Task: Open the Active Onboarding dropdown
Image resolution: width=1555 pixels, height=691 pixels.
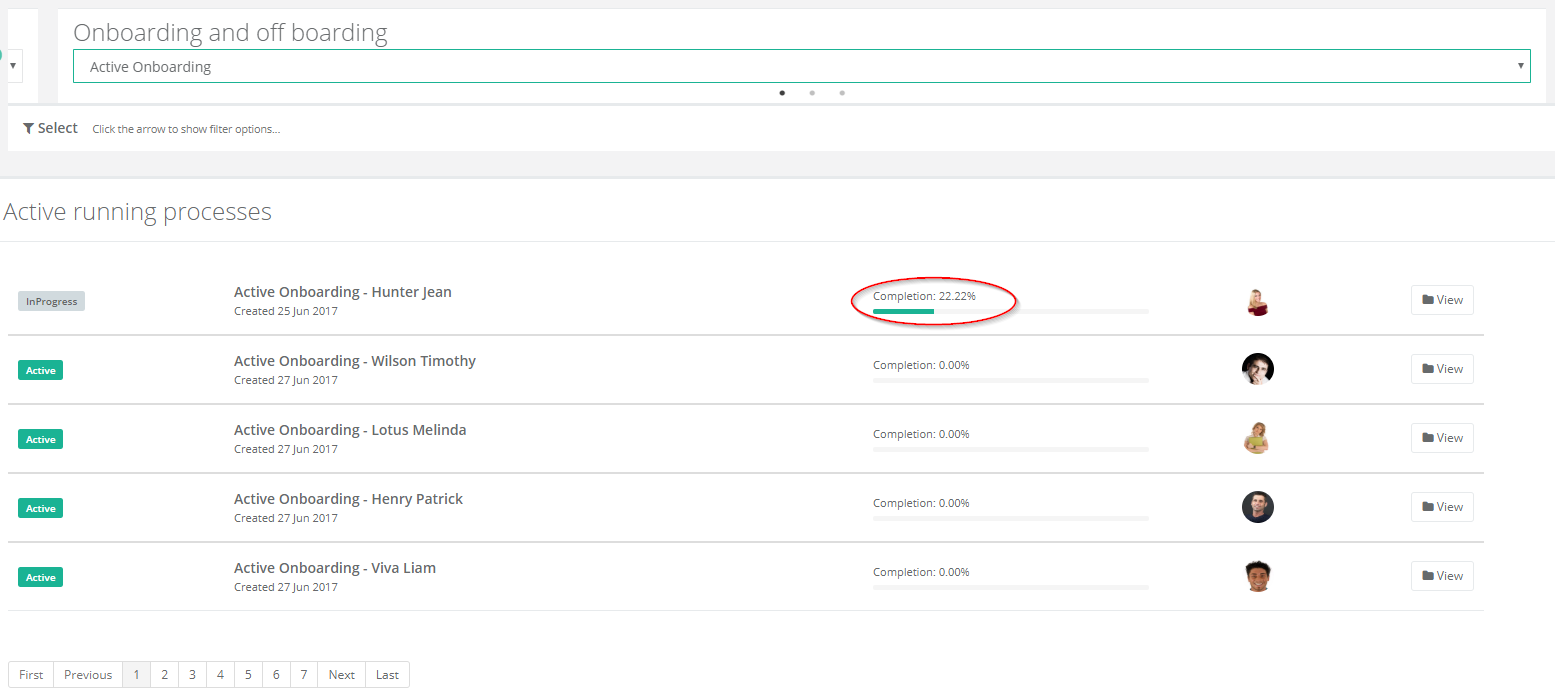Action: pyautogui.click(x=801, y=66)
